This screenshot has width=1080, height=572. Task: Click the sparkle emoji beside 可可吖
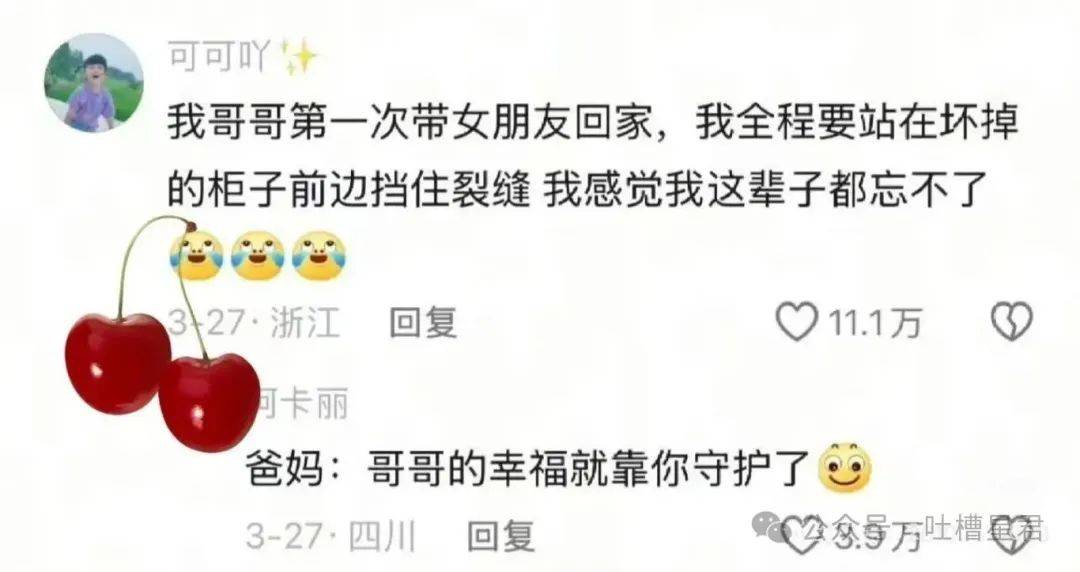click(x=298, y=57)
